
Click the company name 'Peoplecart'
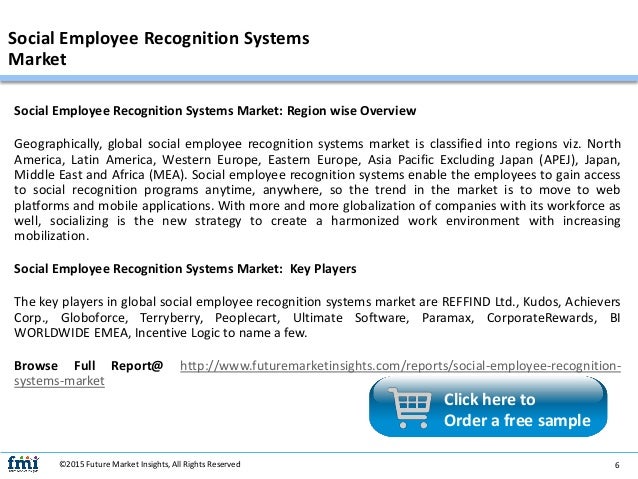point(247,317)
